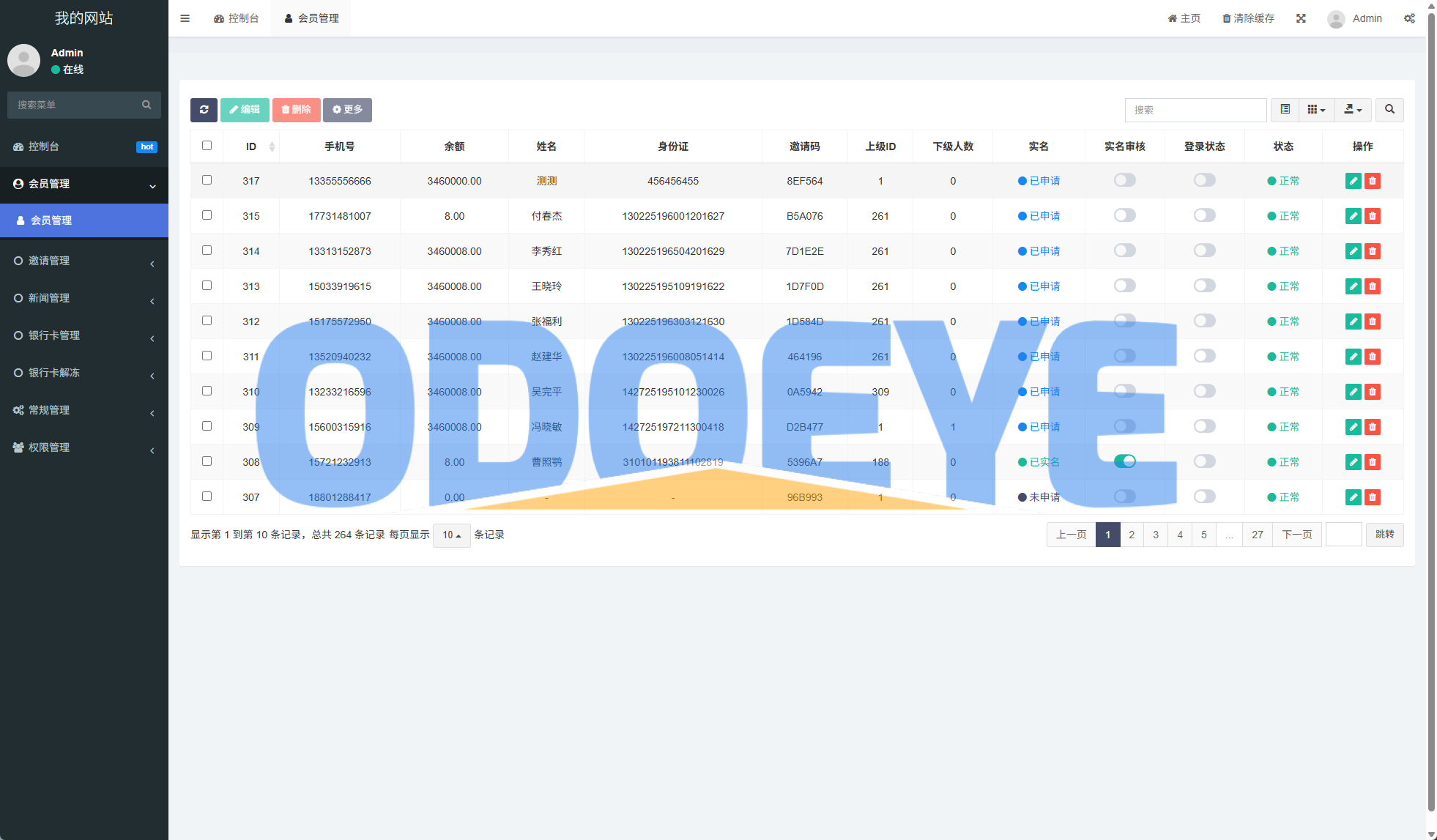The image size is (1437, 840).
Task: Disable real-name verification toggle for row 308
Action: pyautogui.click(x=1124, y=461)
